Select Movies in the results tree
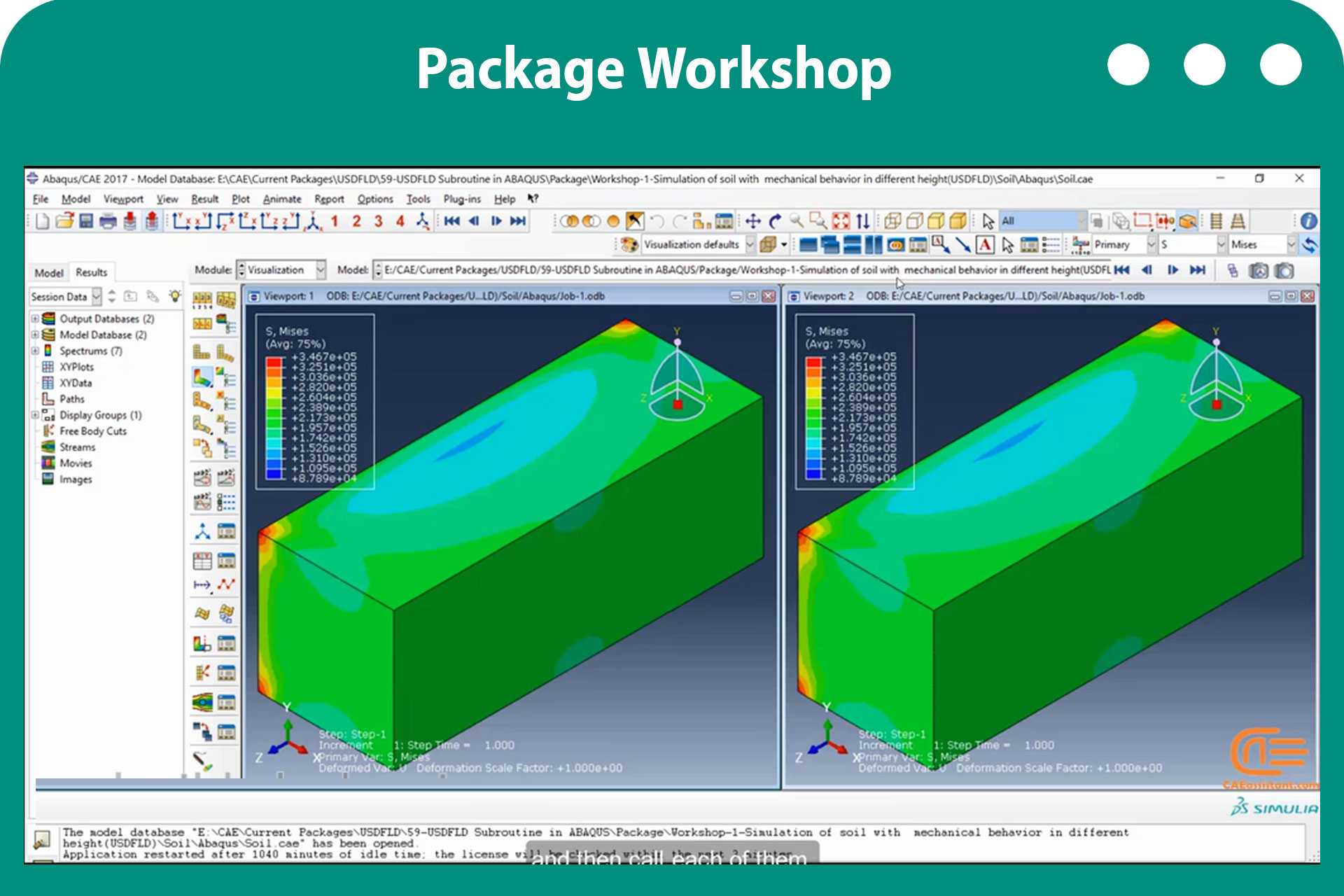This screenshot has height=896, width=1344. point(76,463)
